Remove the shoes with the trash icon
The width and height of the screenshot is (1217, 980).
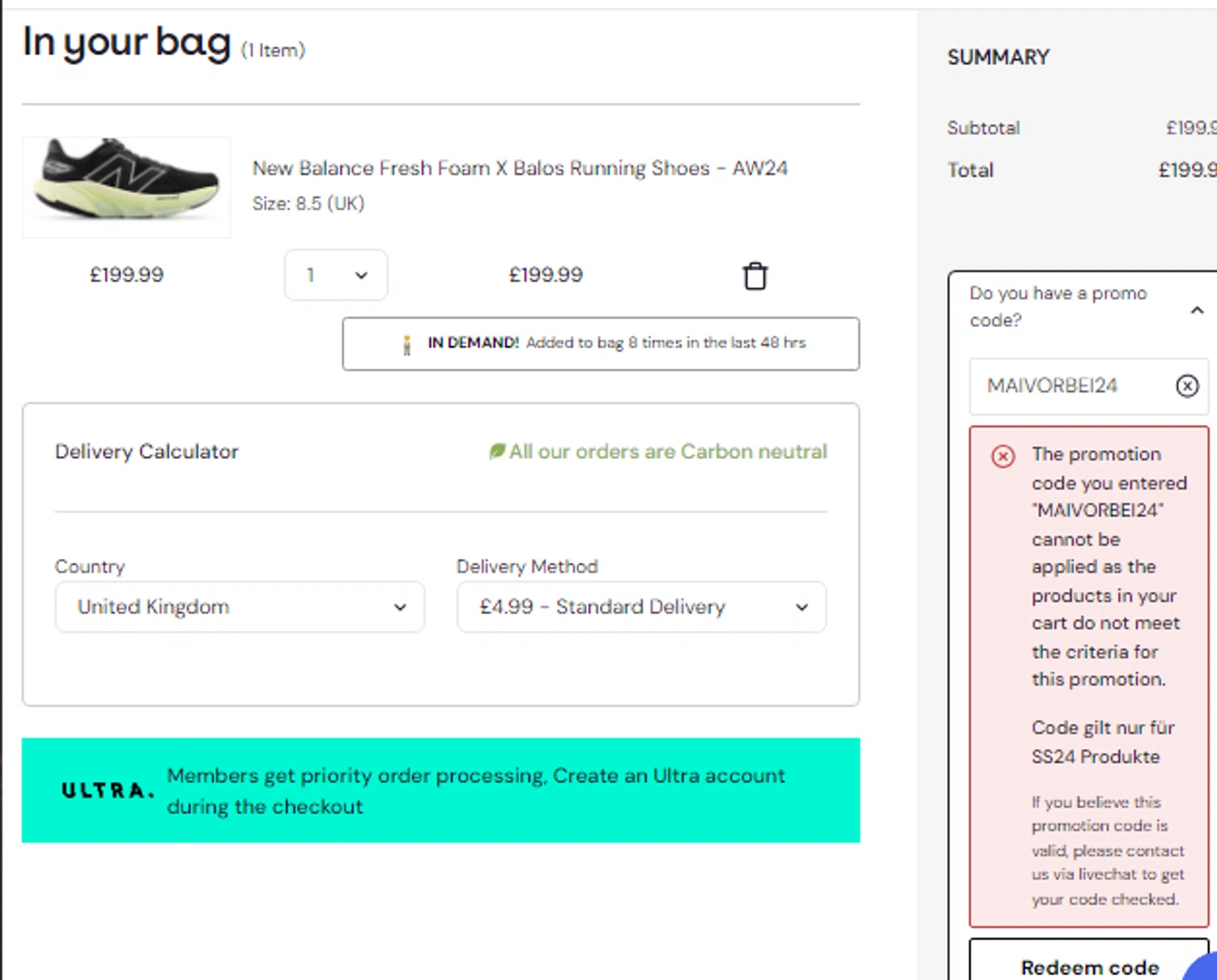755,276
